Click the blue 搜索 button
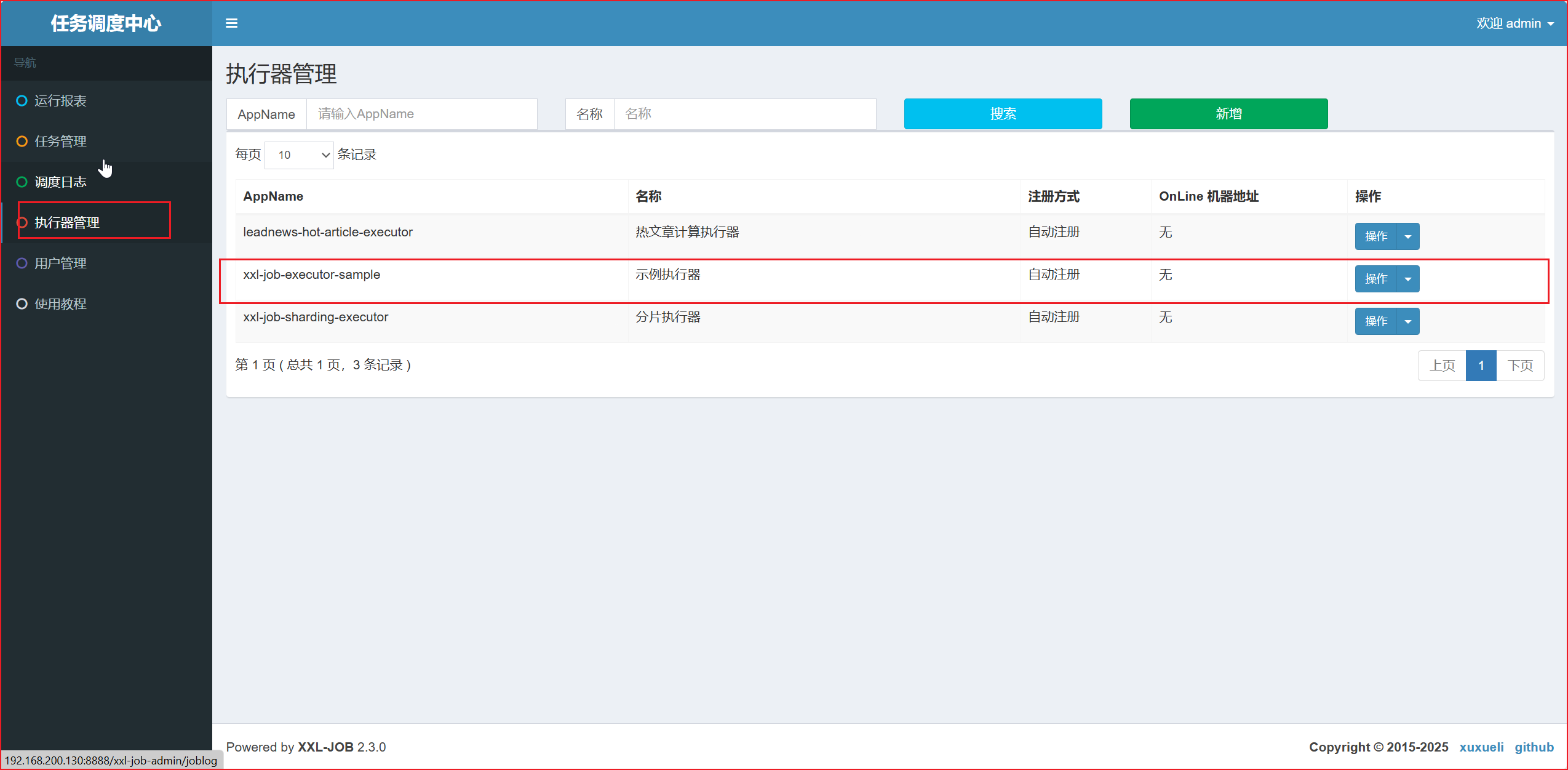The image size is (1568, 770). (1002, 114)
